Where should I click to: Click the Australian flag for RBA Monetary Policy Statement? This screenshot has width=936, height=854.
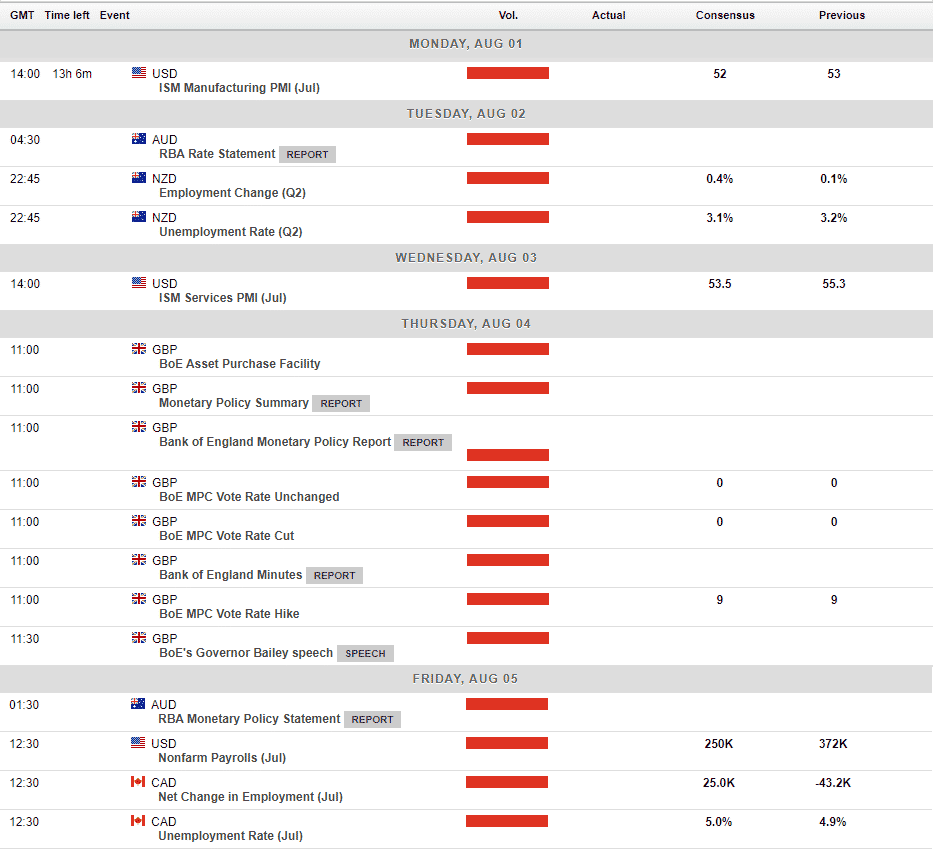(x=137, y=704)
